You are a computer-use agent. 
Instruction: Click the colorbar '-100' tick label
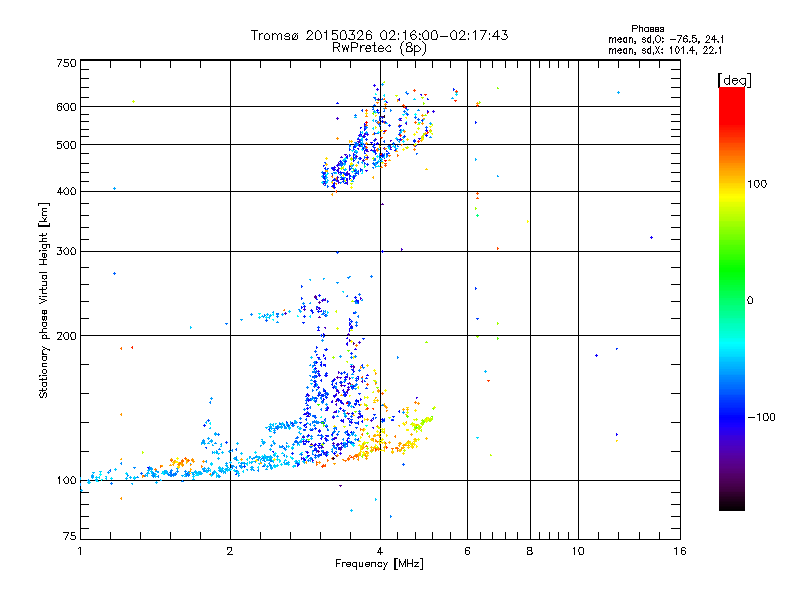[x=762, y=417]
